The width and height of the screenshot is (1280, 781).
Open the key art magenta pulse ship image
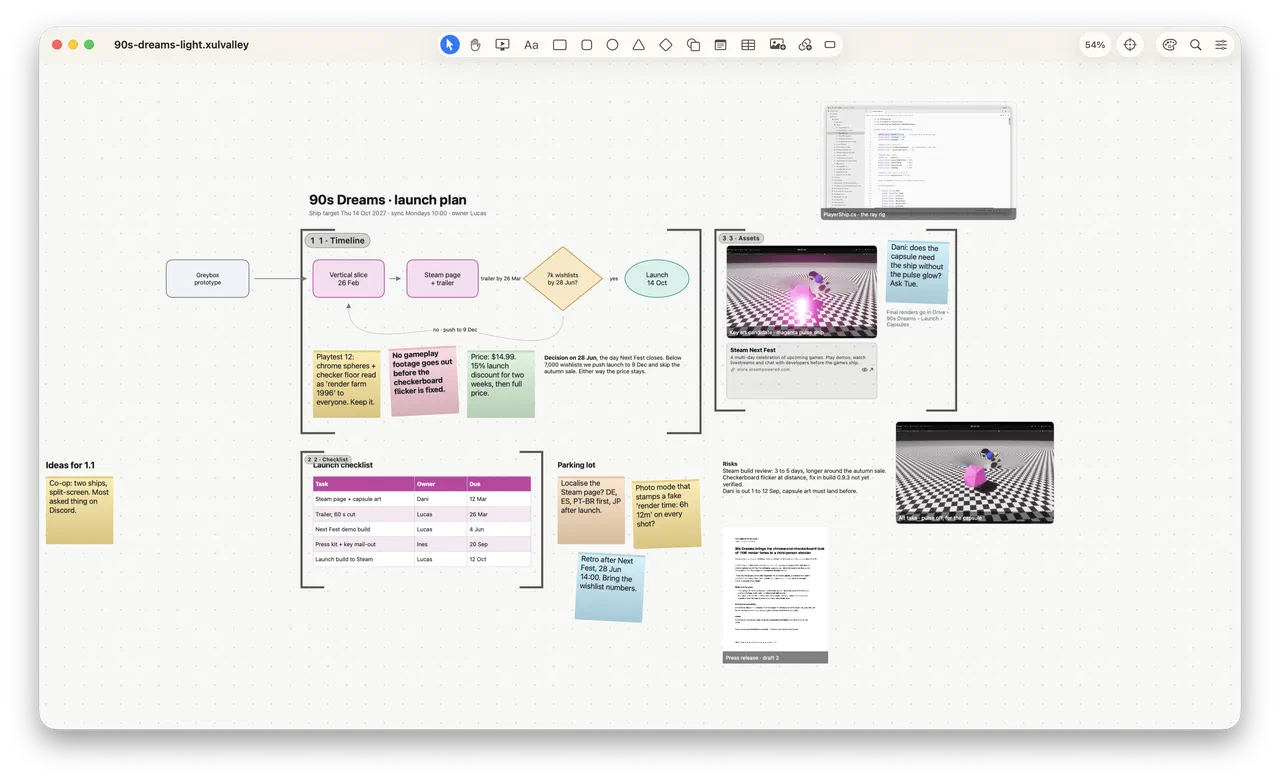(x=802, y=291)
